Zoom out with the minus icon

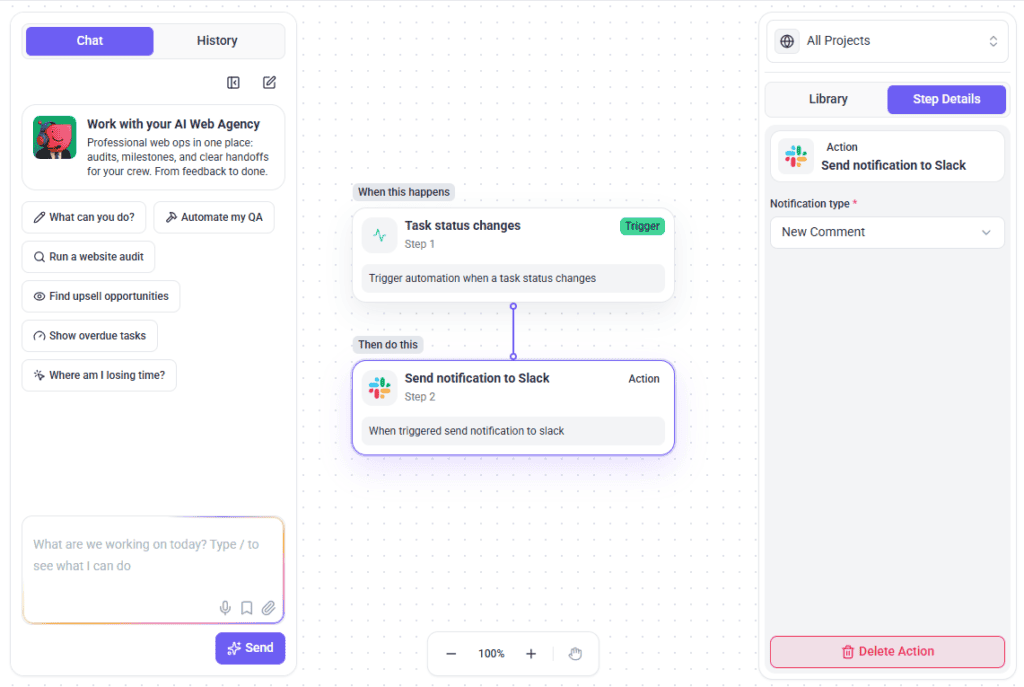[x=451, y=654]
